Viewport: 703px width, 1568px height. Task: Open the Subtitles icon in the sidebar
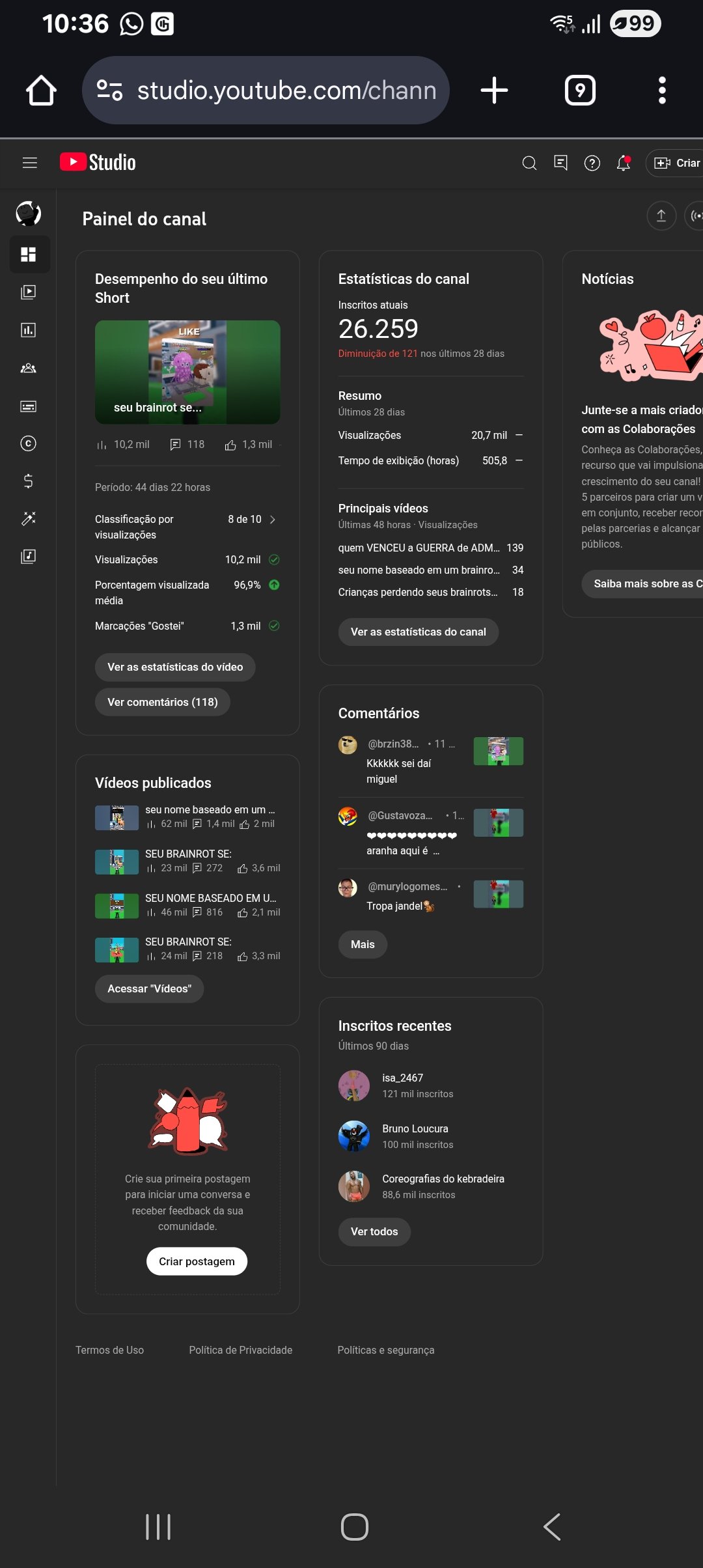coord(28,406)
